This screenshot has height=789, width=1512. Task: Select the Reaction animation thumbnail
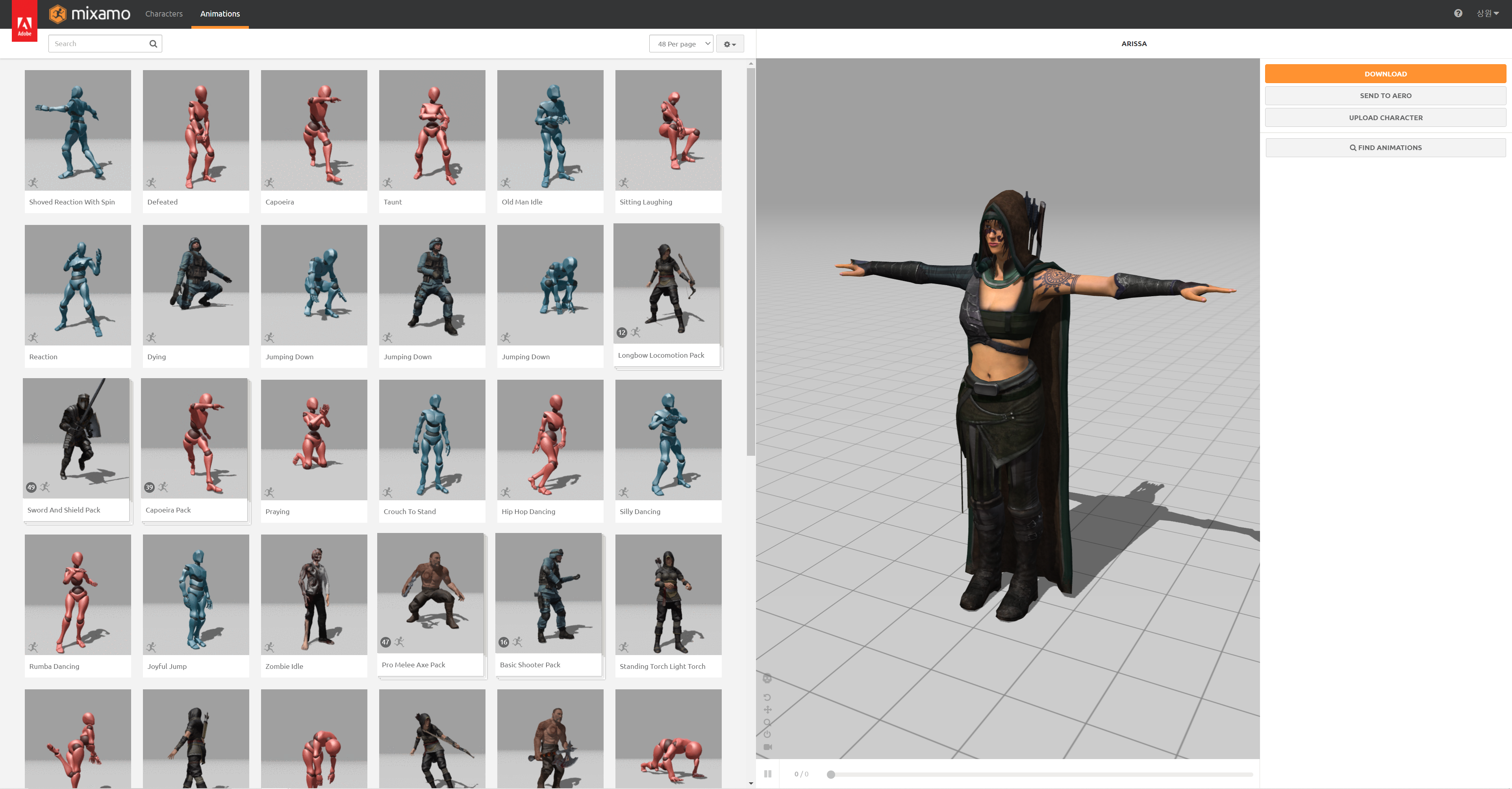pyautogui.click(x=78, y=285)
